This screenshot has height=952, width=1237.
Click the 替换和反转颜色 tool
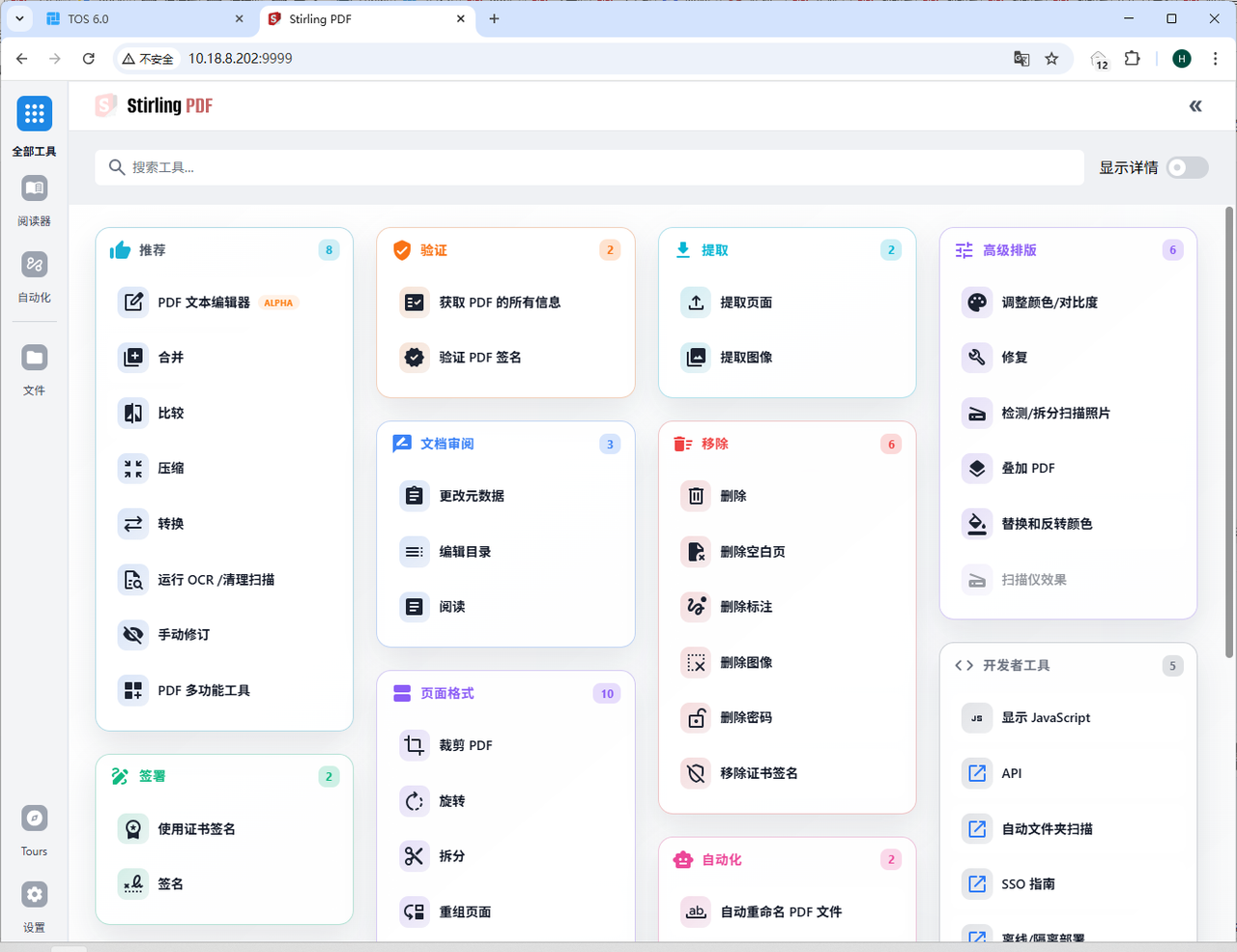[x=1068, y=524]
